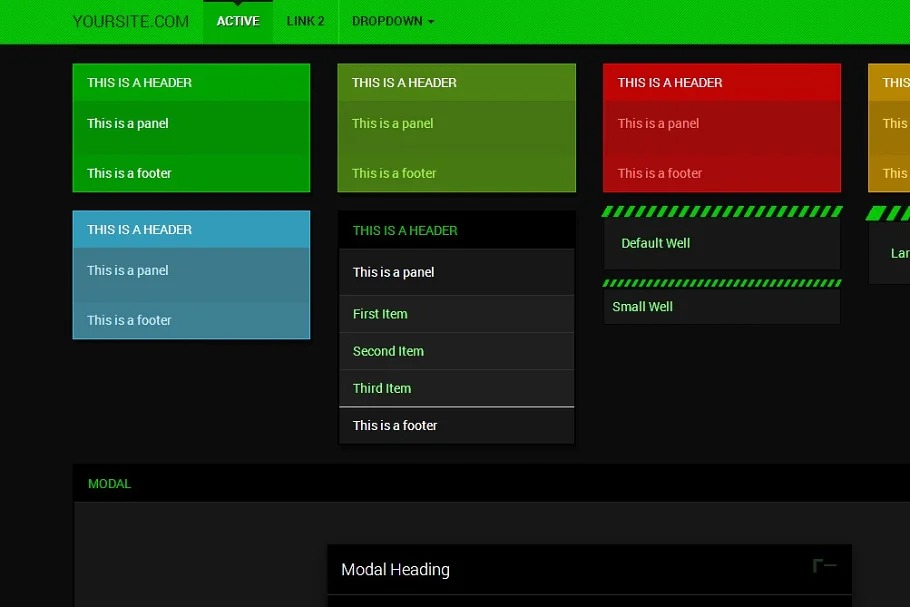Expand the DROPDOWN caret in navbar

pos(431,22)
